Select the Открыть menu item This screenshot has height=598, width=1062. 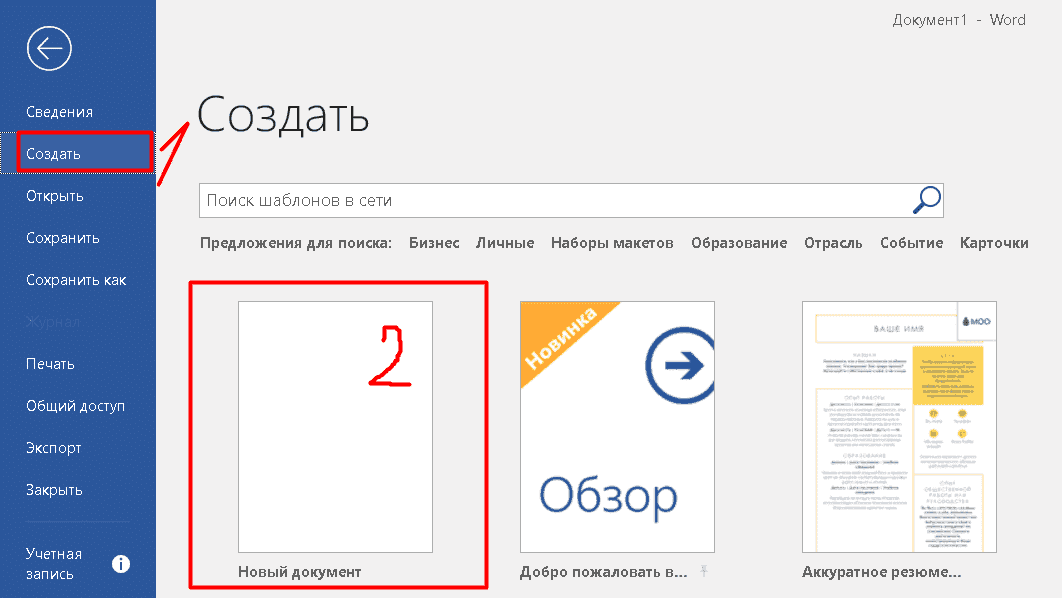[x=55, y=195]
